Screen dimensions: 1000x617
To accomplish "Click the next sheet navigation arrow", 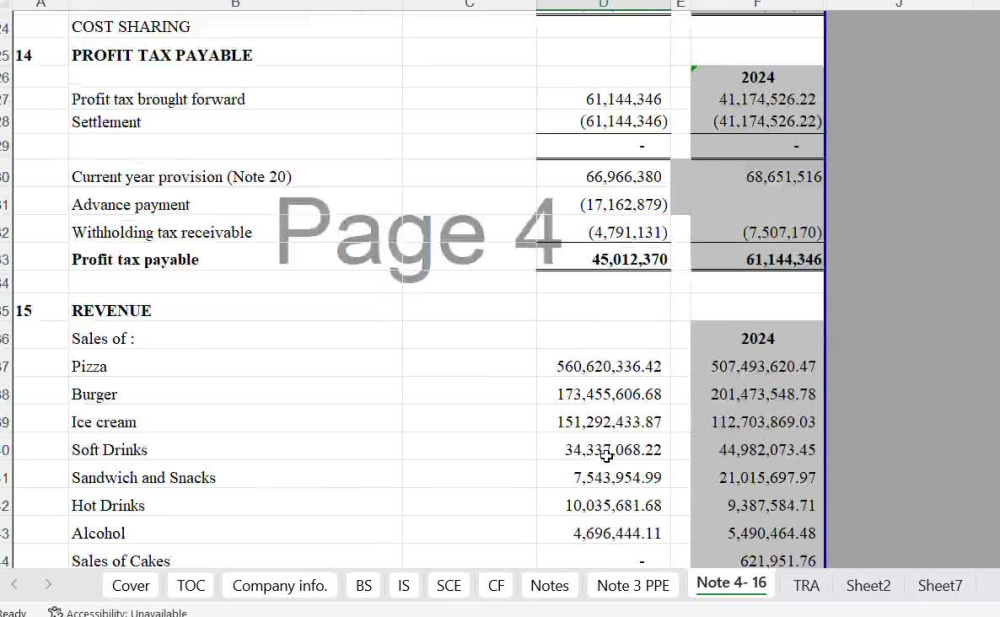I will (x=48, y=584).
